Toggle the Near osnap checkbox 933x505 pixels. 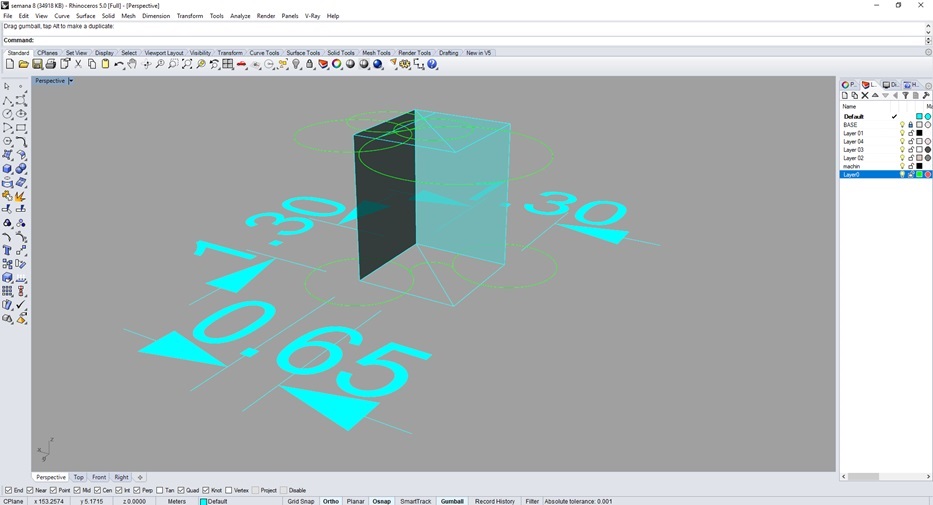click(x=30, y=490)
